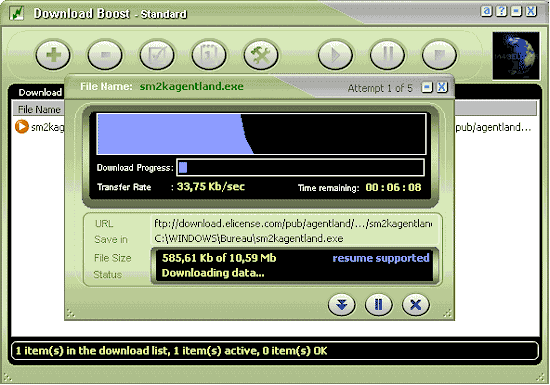
Task: Start download with the toolbar play button
Action: [x=335, y=55]
